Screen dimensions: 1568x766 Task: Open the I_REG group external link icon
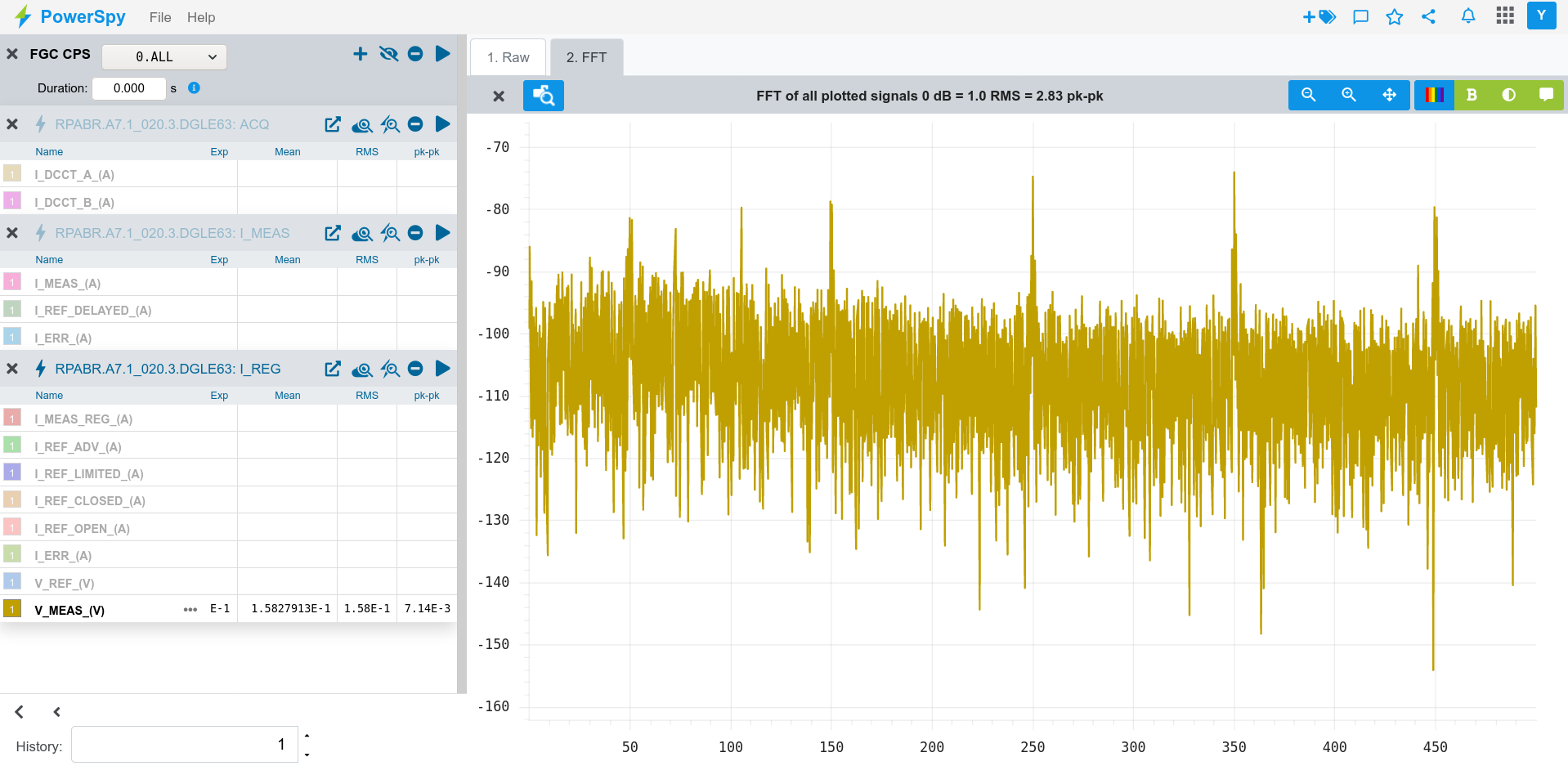pyautogui.click(x=333, y=369)
